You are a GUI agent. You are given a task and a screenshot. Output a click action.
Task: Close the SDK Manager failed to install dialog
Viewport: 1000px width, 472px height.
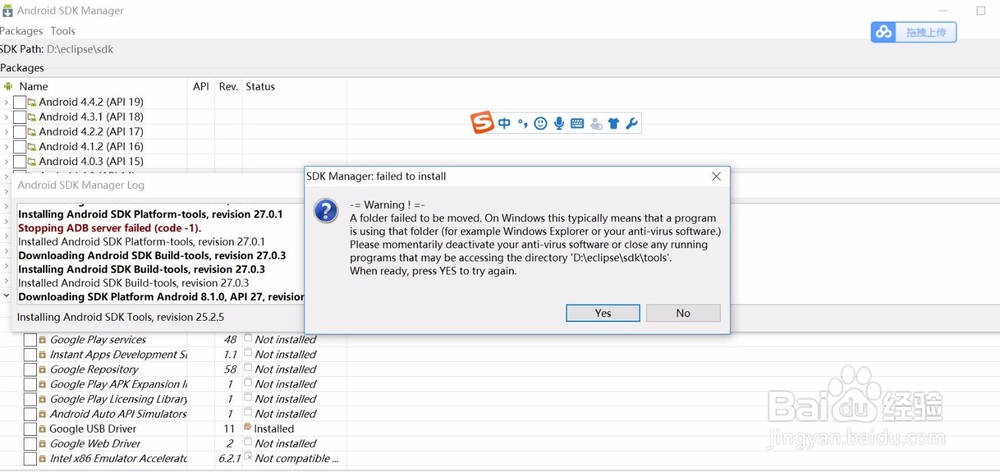click(x=716, y=177)
